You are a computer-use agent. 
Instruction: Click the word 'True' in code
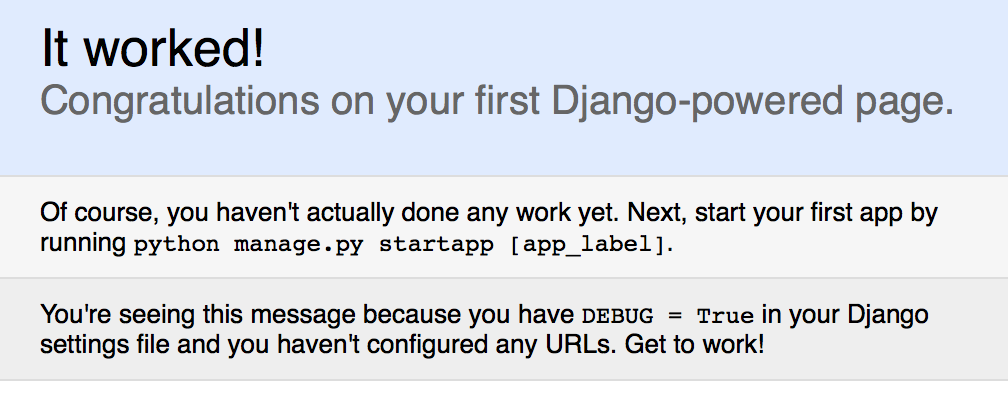click(x=725, y=316)
